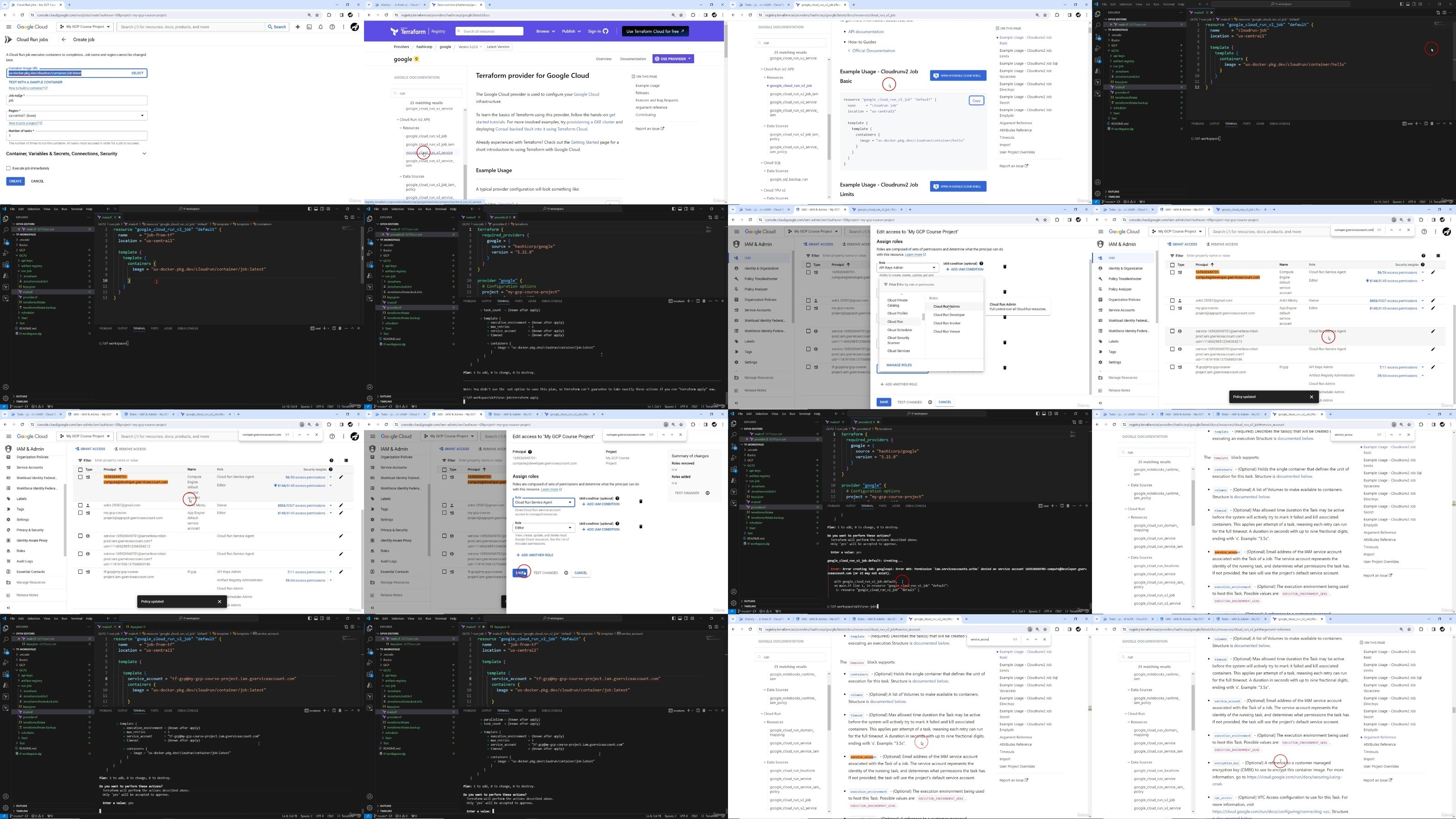1456x819 pixels.
Task: Open Extensions view in VS Code showing cloudrun-job
Action: pos(1097,60)
